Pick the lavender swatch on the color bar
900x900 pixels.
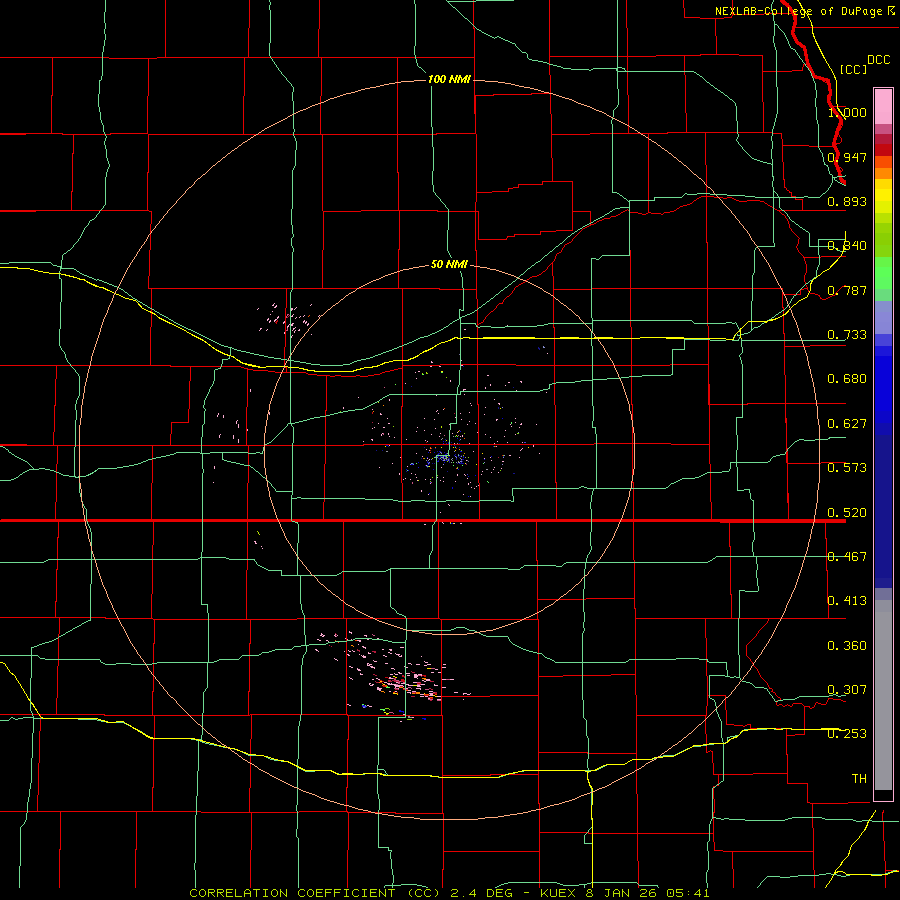pos(883,317)
